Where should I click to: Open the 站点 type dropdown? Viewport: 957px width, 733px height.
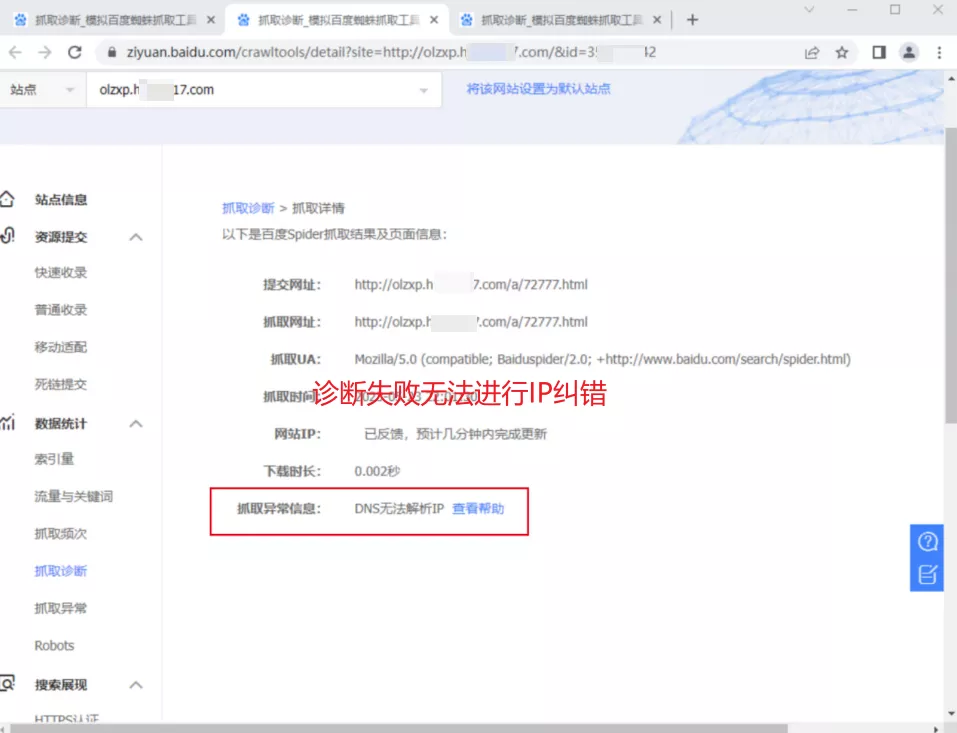tap(42, 90)
